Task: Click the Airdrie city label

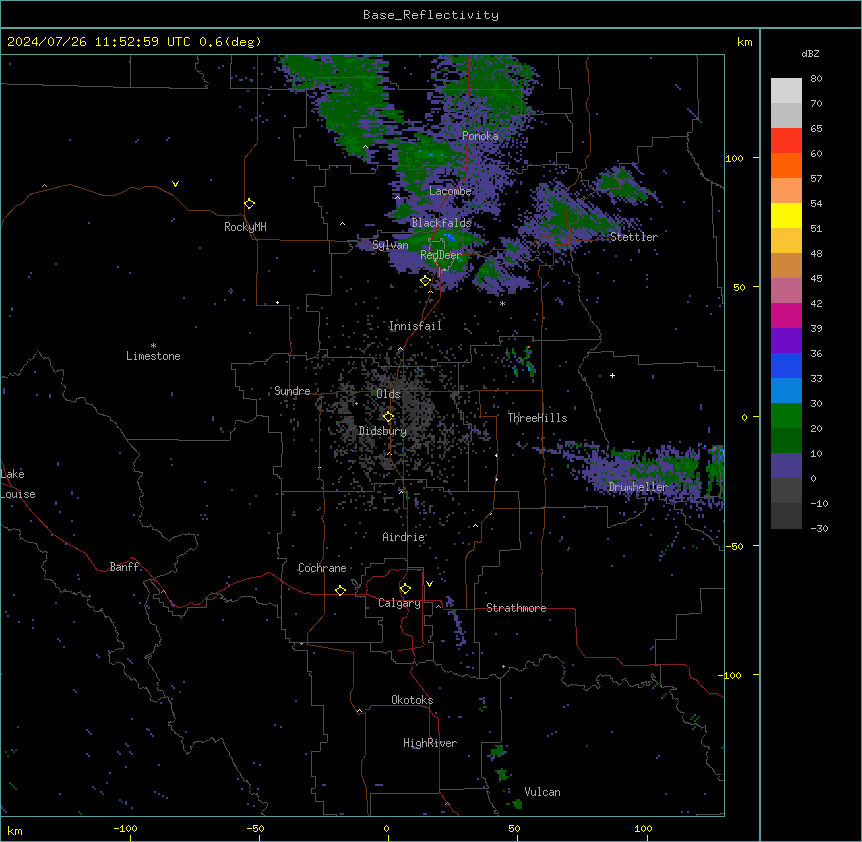Action: point(404,537)
